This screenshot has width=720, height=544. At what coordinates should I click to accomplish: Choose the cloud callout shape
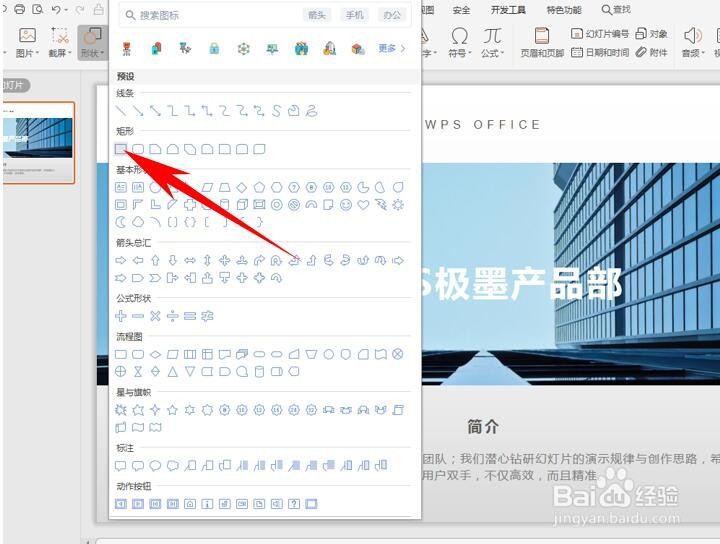coord(173,466)
